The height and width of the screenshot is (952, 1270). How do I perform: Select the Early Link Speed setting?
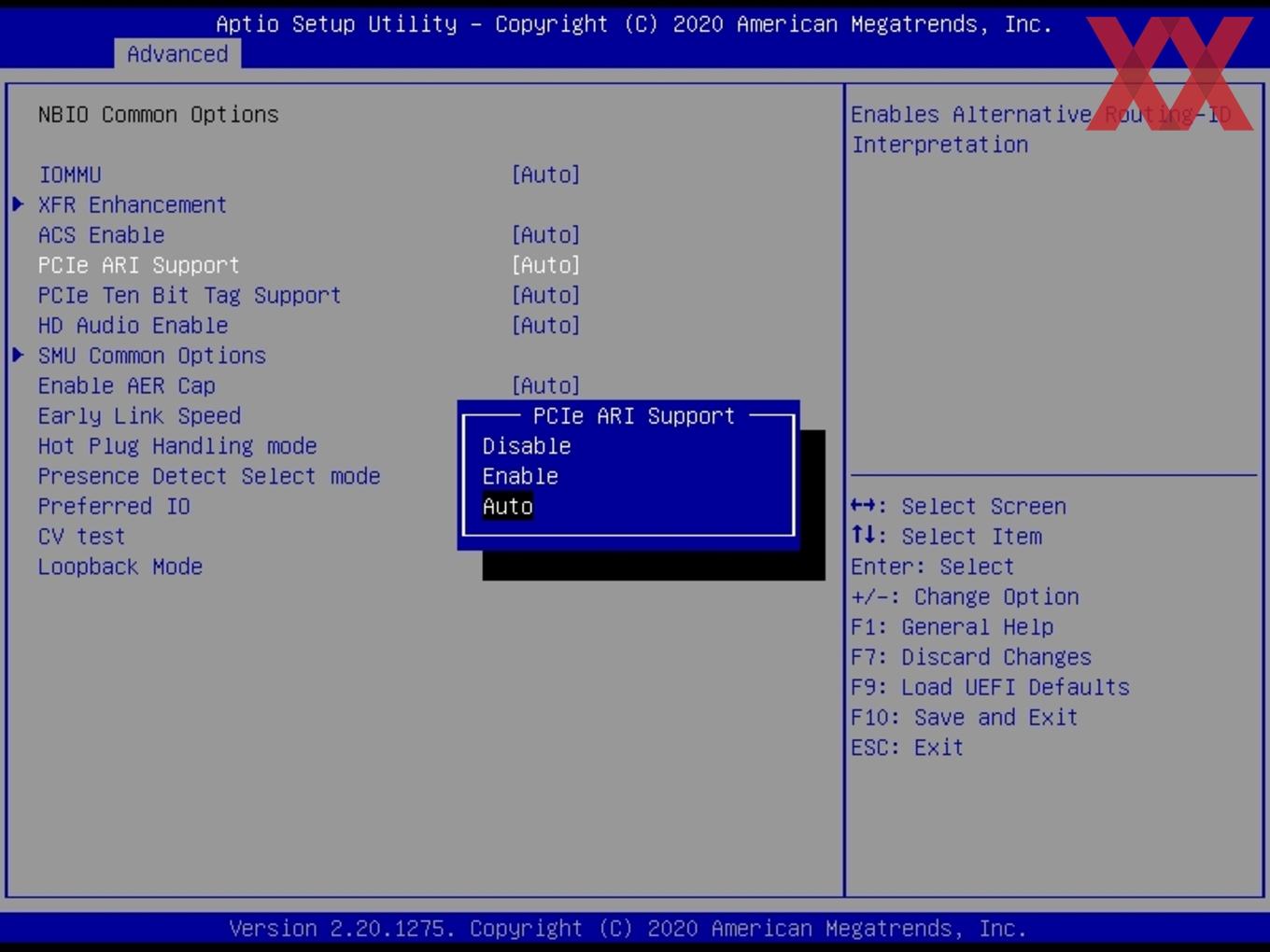coord(140,416)
